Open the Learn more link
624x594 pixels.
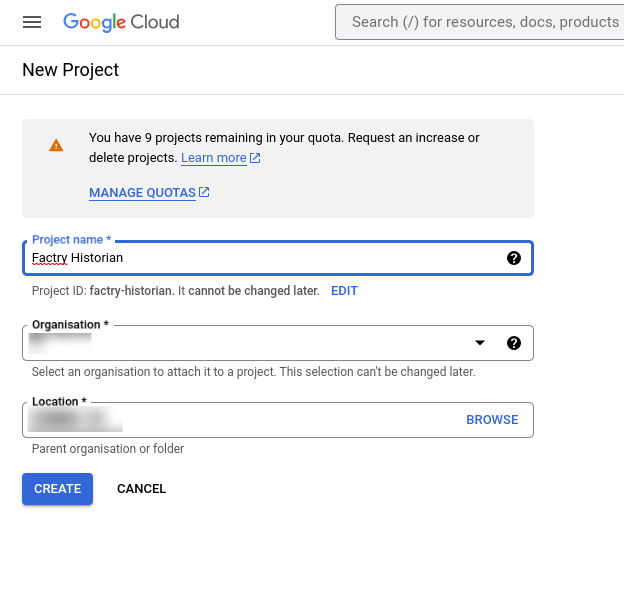point(214,158)
